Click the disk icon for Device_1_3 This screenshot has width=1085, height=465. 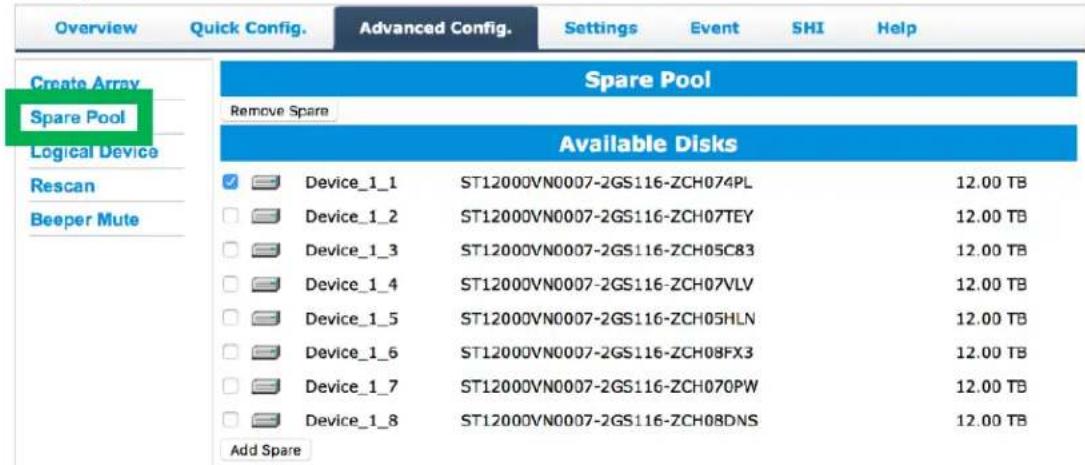(x=264, y=250)
